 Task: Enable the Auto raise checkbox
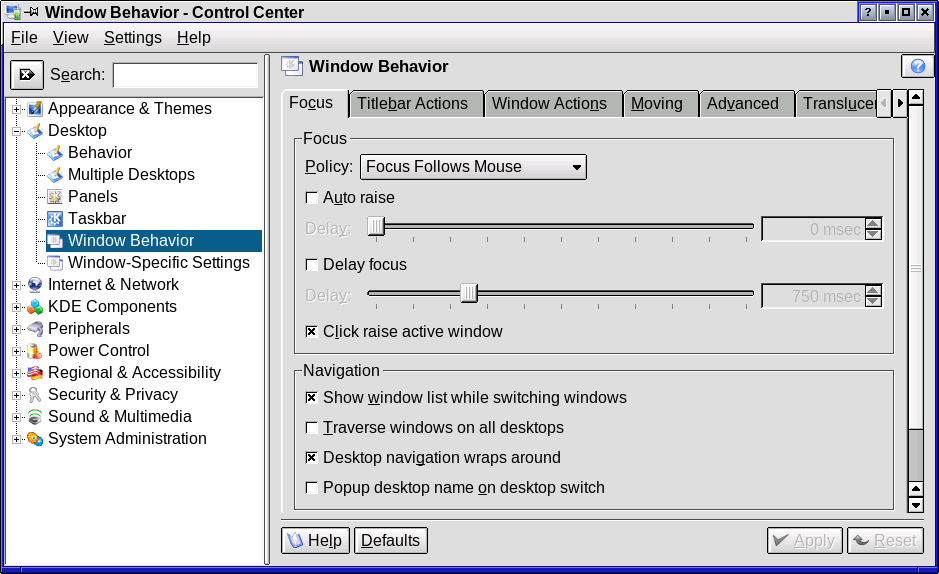(312, 197)
